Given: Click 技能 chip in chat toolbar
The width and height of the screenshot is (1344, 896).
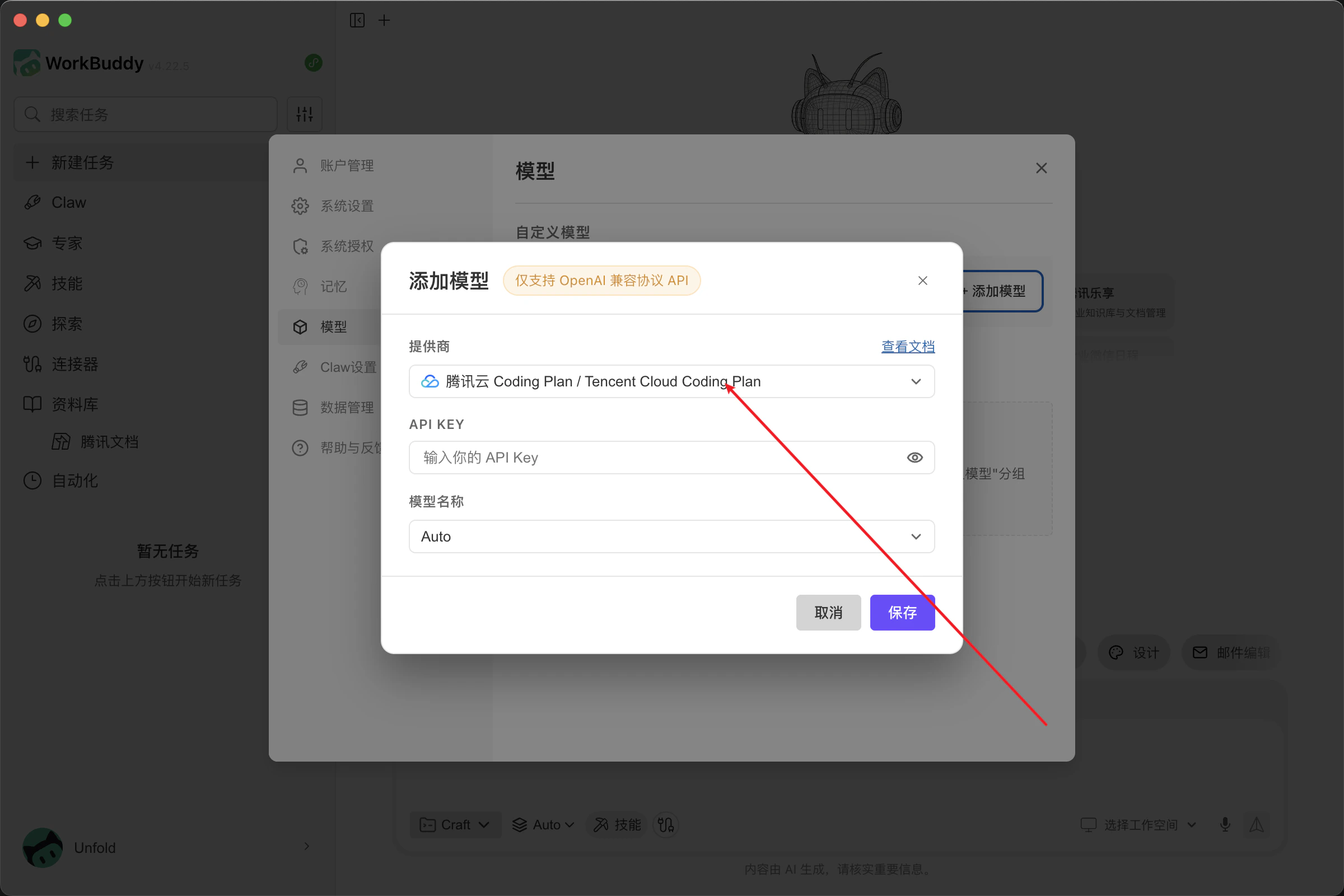Looking at the screenshot, I should pyautogui.click(x=617, y=824).
